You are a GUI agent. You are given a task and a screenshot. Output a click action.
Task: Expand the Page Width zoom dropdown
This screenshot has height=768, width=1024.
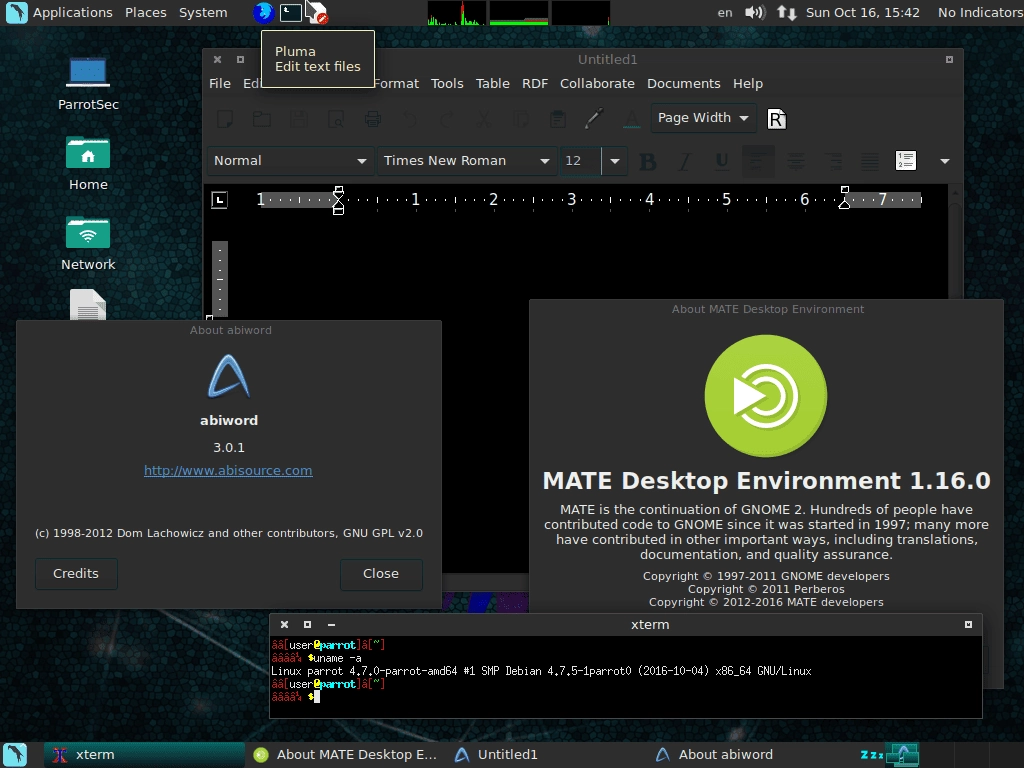click(x=703, y=118)
